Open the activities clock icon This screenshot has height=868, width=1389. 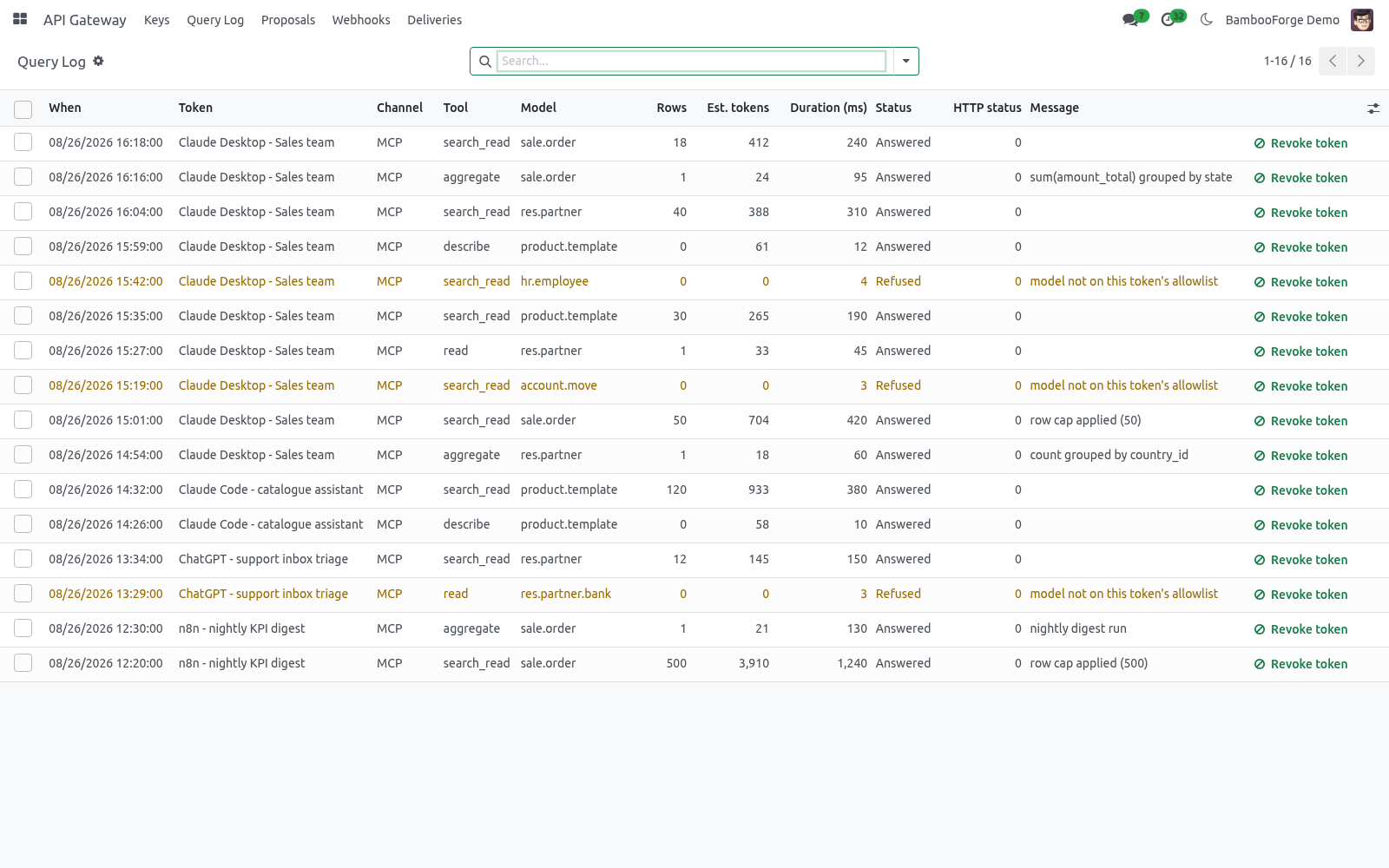(1168, 19)
